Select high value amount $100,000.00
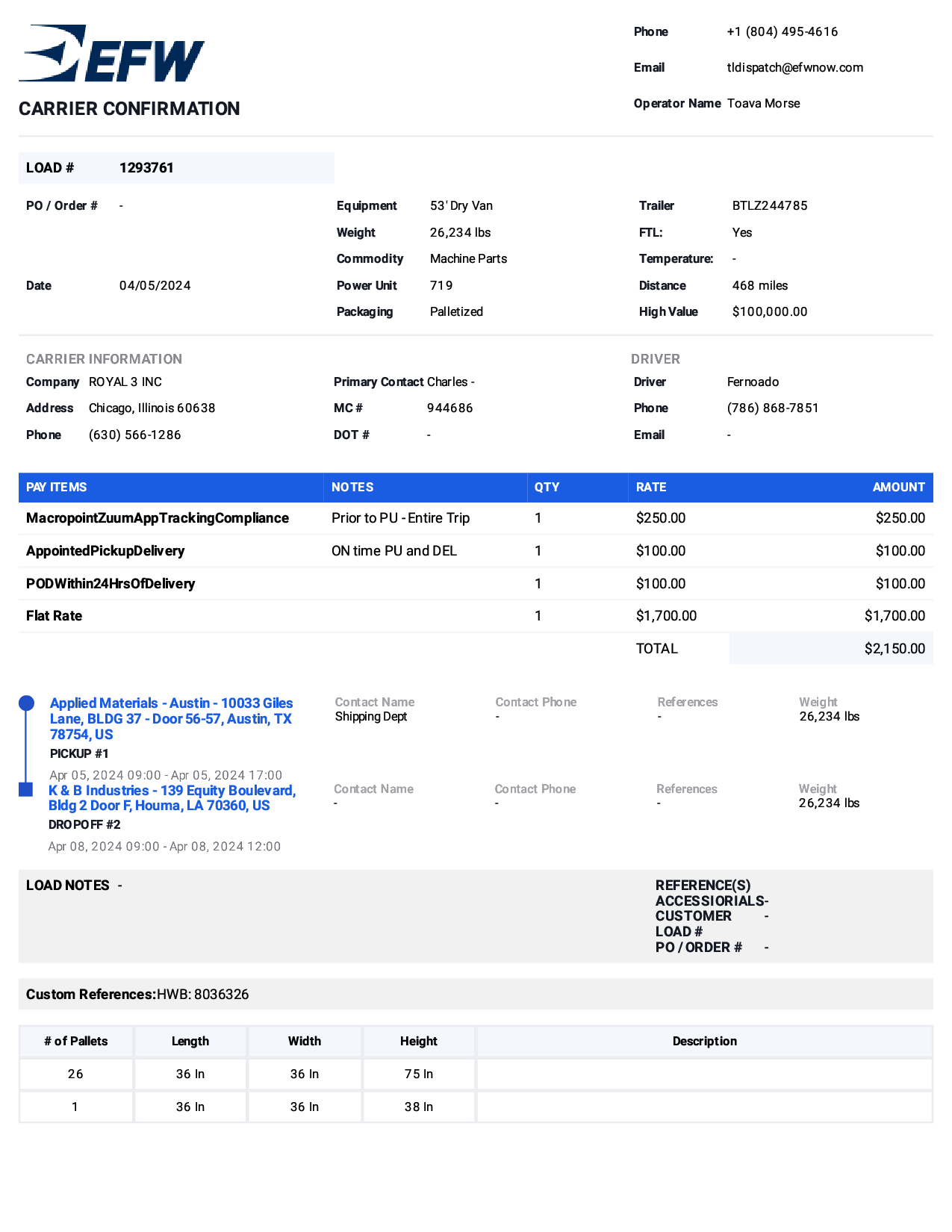 770,311
